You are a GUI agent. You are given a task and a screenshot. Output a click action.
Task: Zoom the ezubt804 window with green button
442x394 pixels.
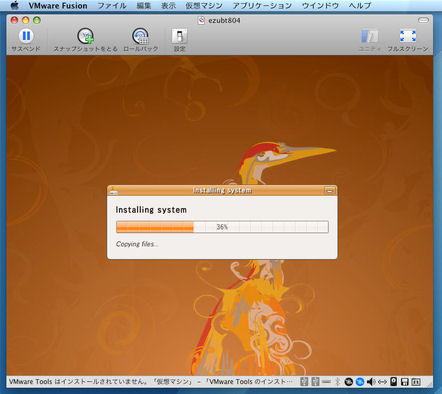[37, 20]
